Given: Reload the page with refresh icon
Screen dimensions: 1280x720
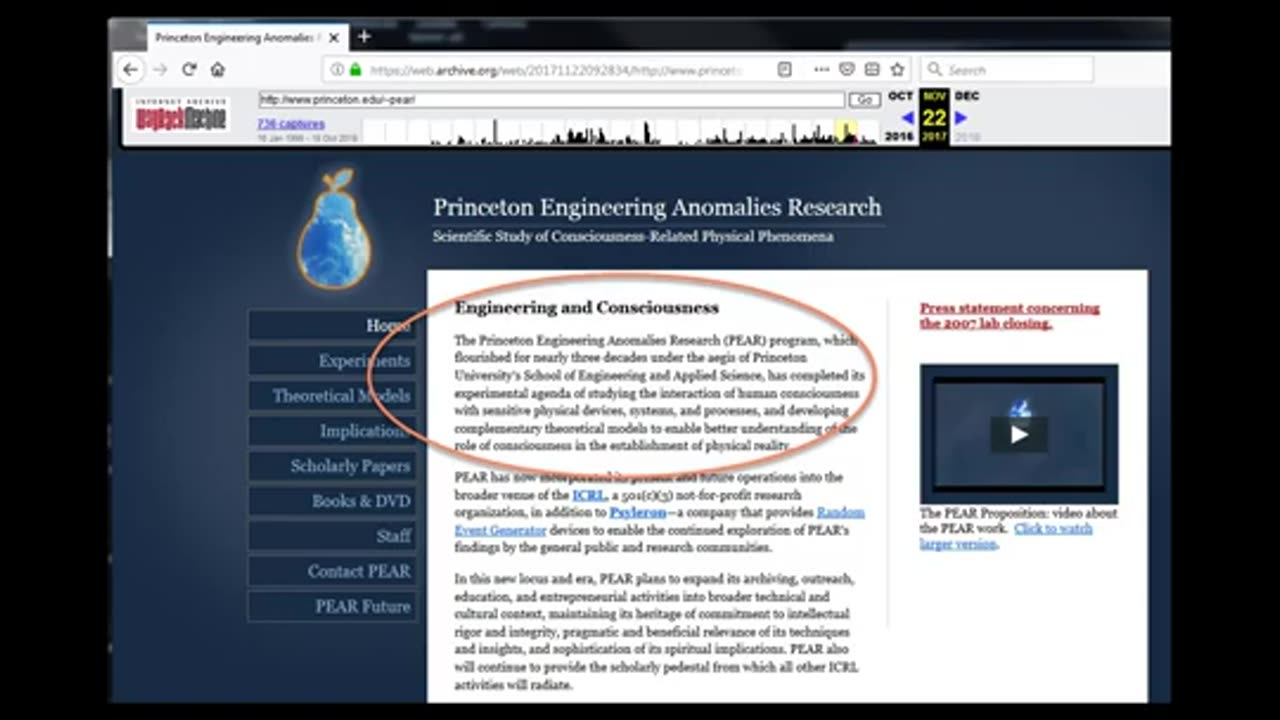Looking at the screenshot, I should [189, 70].
